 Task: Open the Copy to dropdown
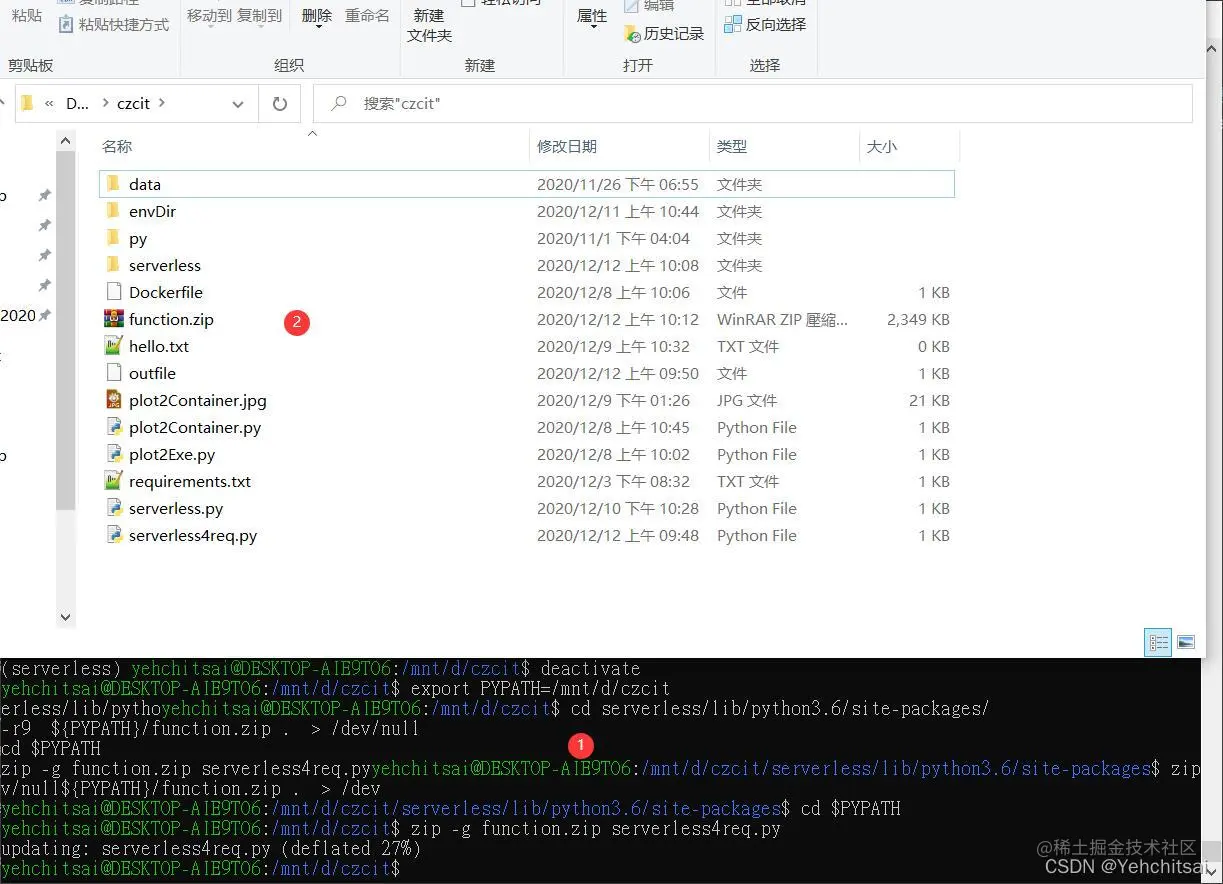coord(259,27)
